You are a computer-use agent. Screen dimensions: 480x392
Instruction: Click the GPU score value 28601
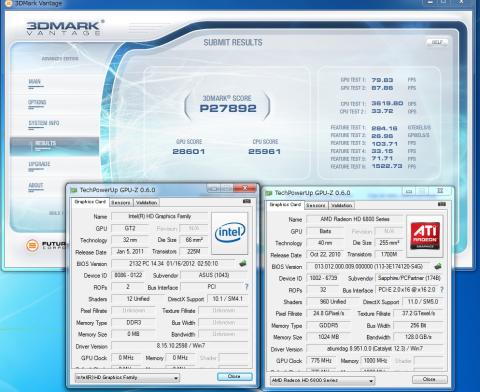click(189, 152)
